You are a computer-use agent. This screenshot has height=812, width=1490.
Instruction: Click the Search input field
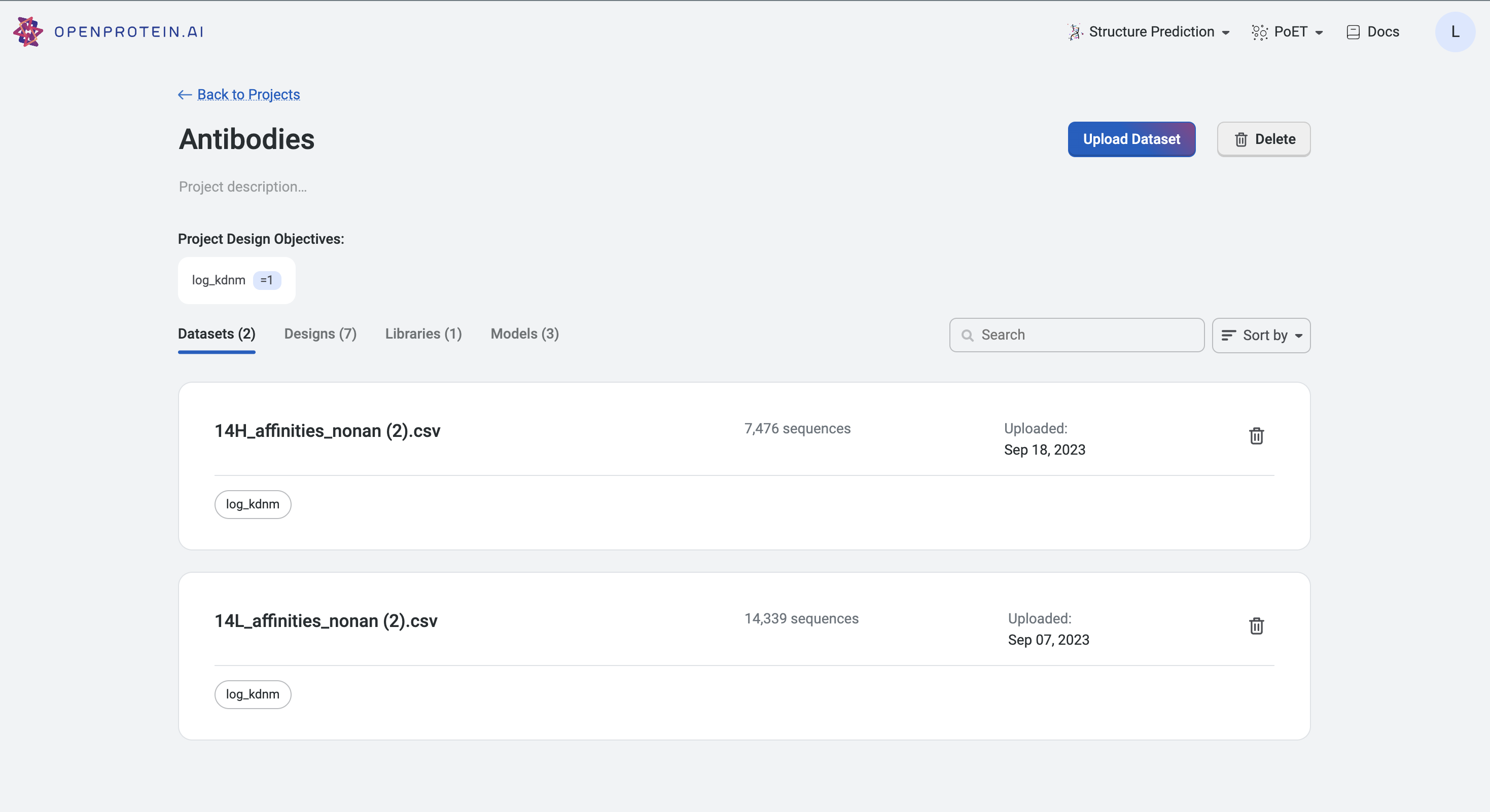click(x=1077, y=335)
